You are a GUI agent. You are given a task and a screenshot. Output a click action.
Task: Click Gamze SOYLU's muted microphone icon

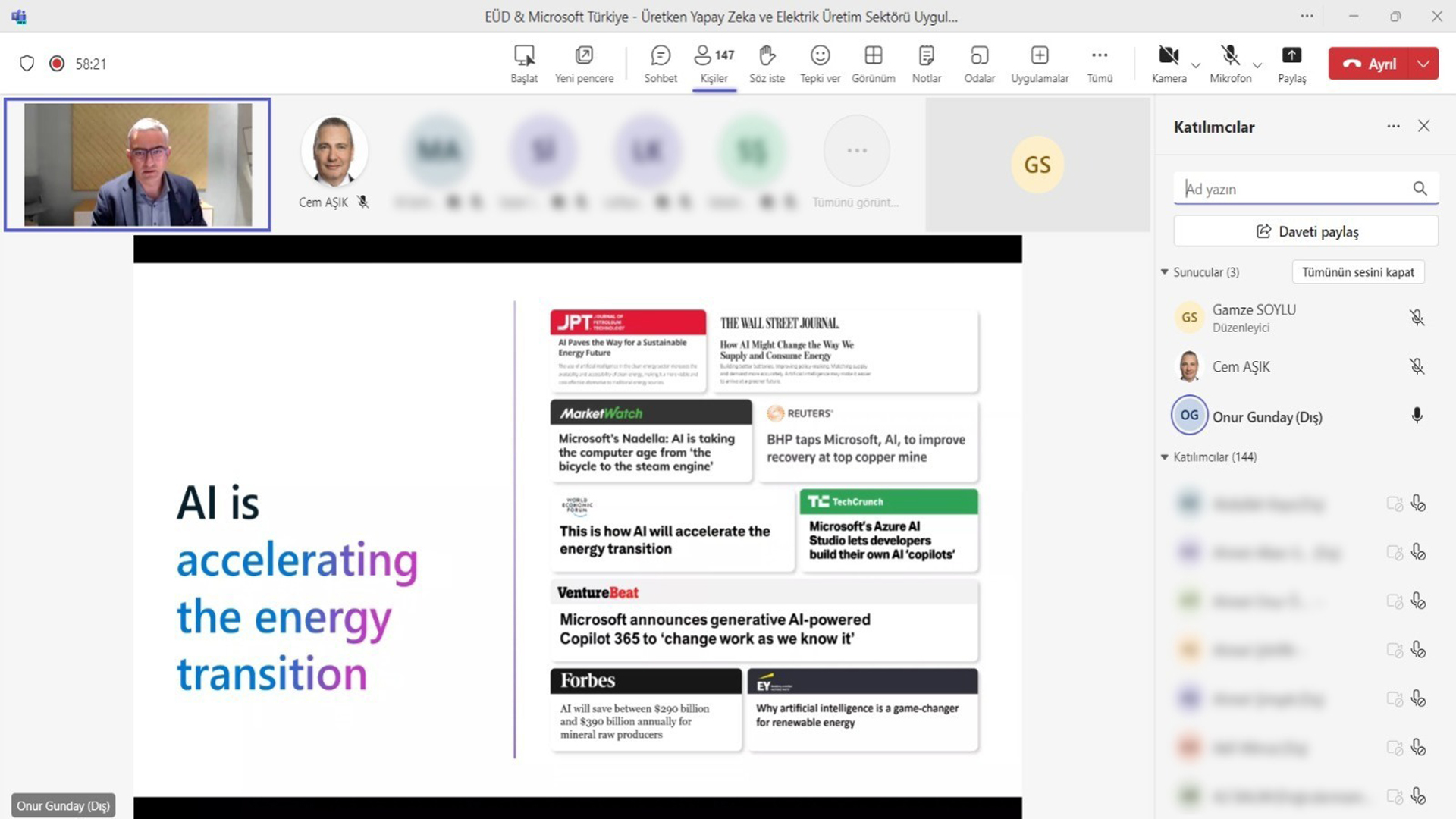pos(1417,317)
